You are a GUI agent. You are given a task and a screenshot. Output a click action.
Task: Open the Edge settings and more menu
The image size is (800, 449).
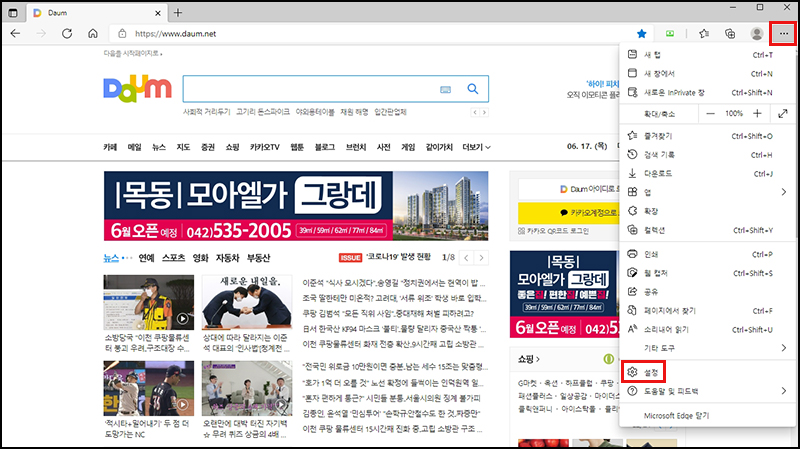click(783, 34)
